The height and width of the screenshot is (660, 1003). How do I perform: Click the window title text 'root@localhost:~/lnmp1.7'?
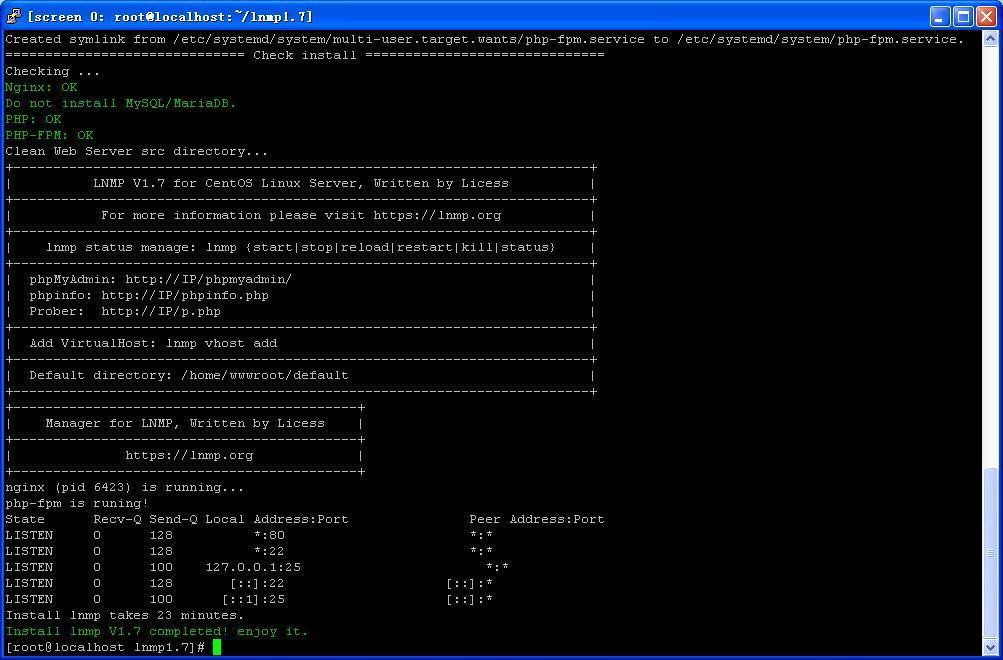pos(214,17)
